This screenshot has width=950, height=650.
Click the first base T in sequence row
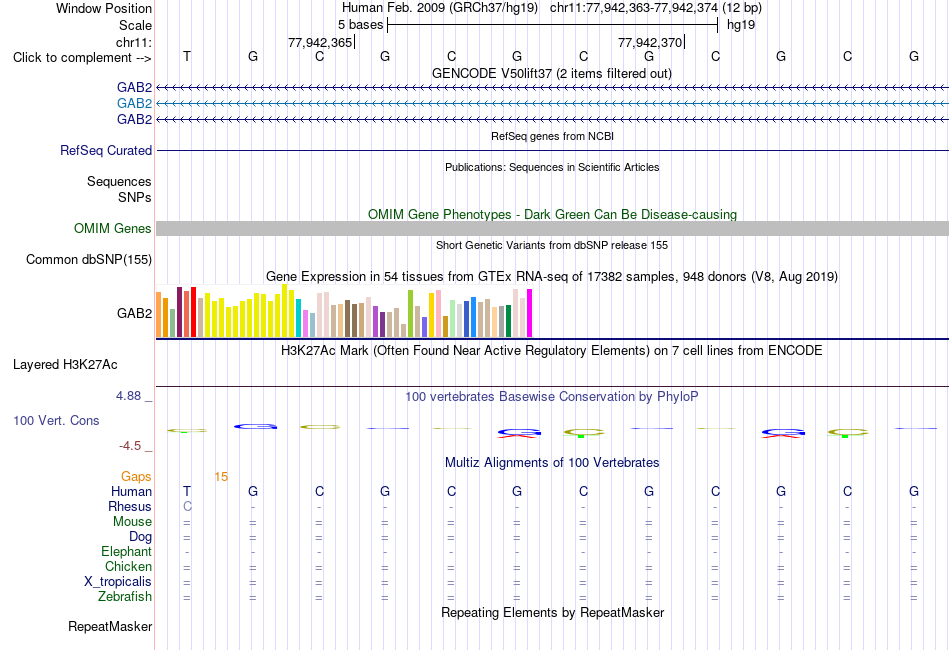point(187,56)
